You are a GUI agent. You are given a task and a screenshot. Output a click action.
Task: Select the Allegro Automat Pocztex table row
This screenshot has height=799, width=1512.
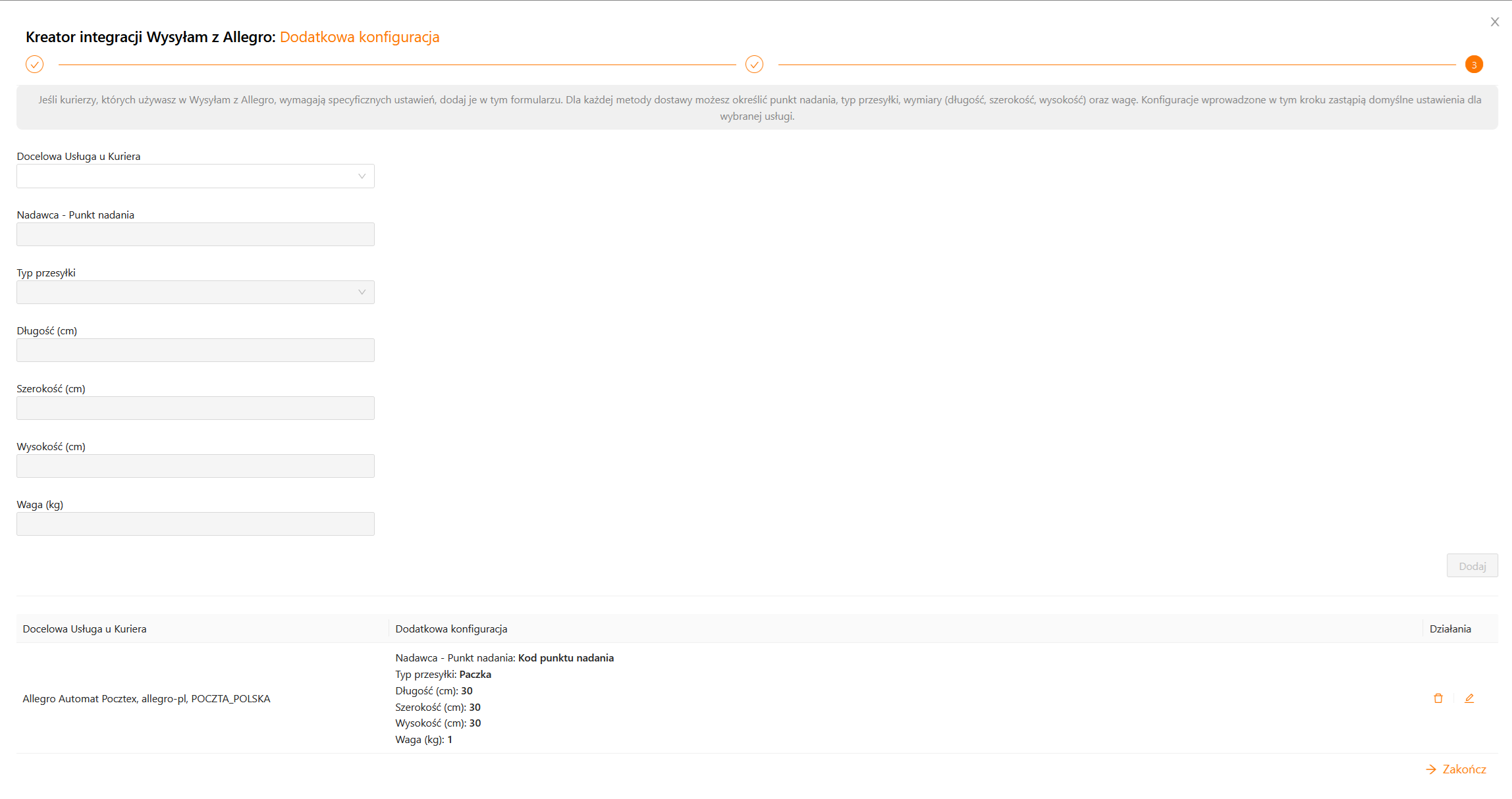(146, 699)
